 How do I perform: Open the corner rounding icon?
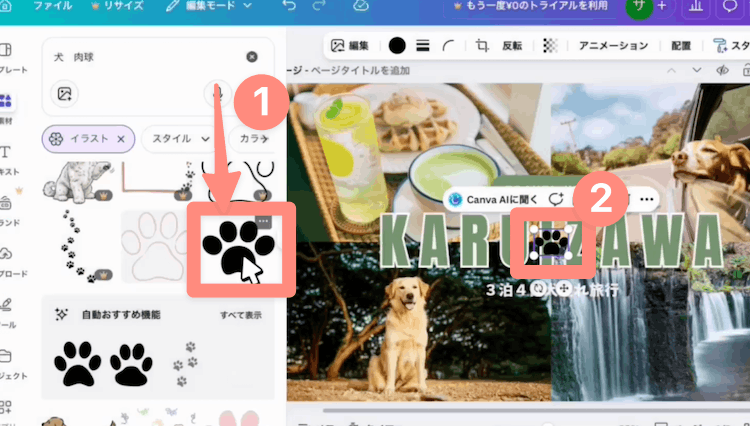coord(448,45)
